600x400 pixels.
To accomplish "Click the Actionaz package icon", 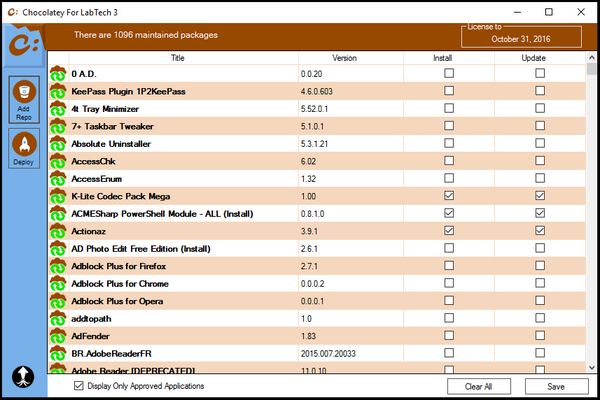I will tap(58, 231).
